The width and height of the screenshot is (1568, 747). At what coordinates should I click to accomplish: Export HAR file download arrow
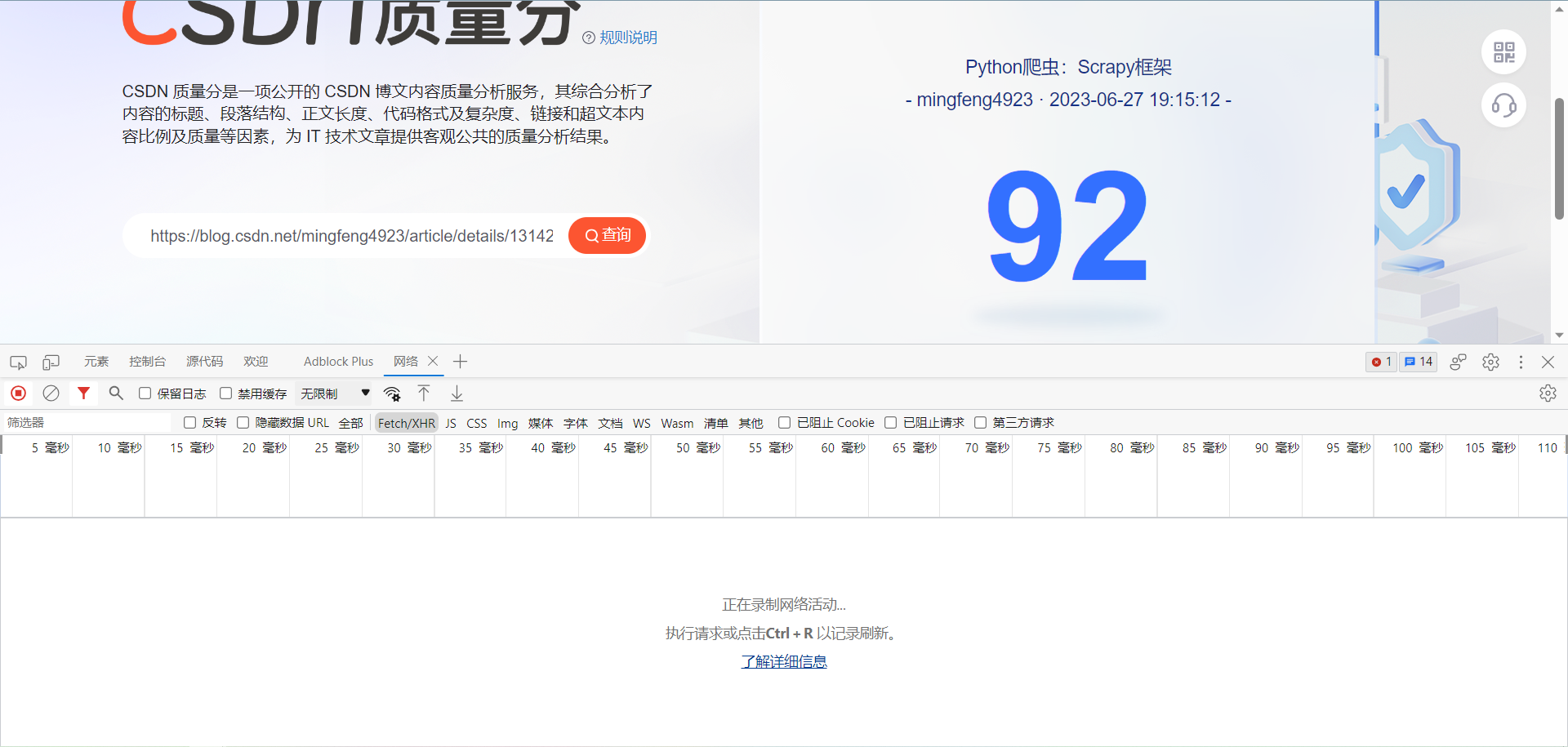(x=457, y=394)
